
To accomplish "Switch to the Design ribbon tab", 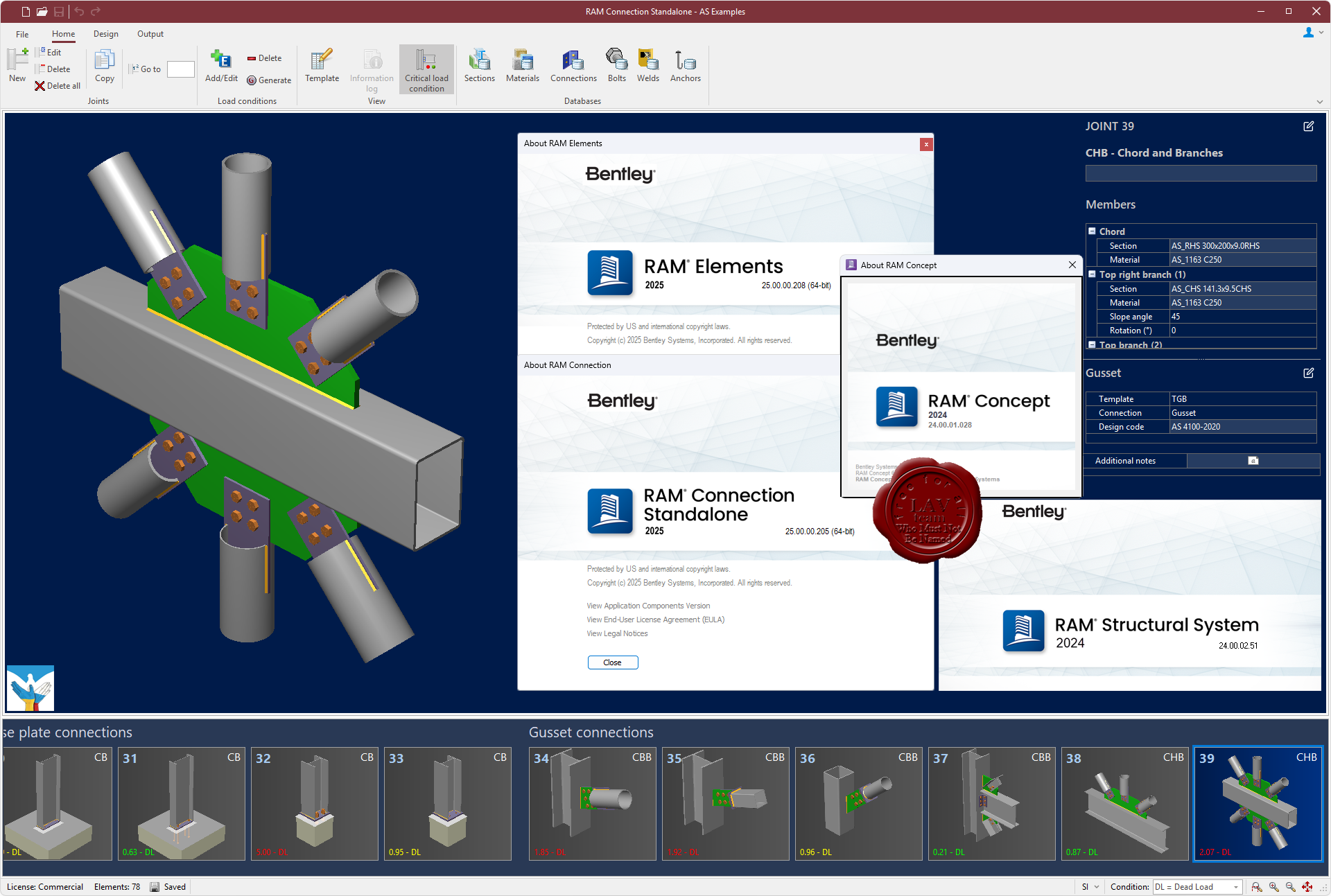I will (106, 34).
